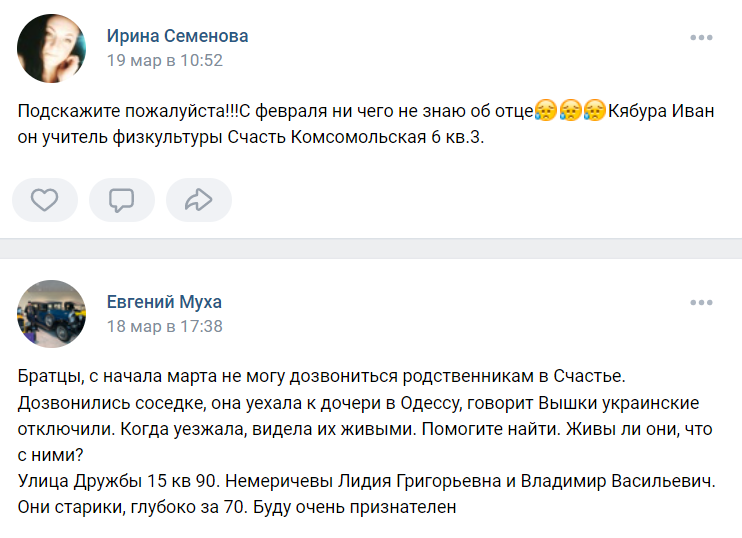Share Irina Semenova's post via arrow icon
The height and width of the screenshot is (538, 742).
tap(199, 200)
